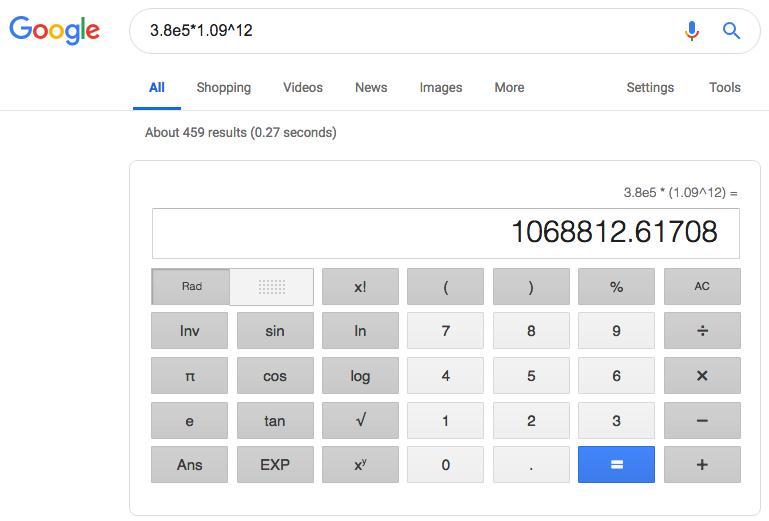
Task: Click the magnifying glass search icon
Action: pyautogui.click(x=732, y=31)
